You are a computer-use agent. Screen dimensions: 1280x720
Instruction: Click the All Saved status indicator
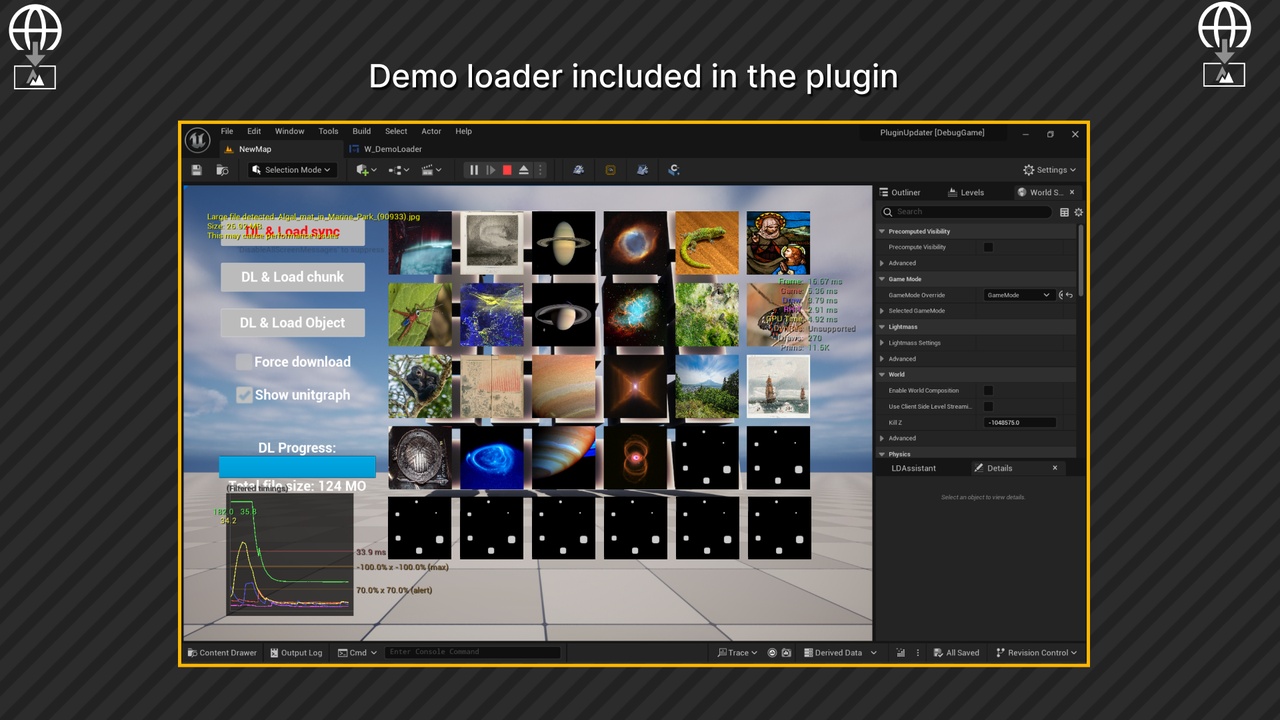click(x=956, y=653)
